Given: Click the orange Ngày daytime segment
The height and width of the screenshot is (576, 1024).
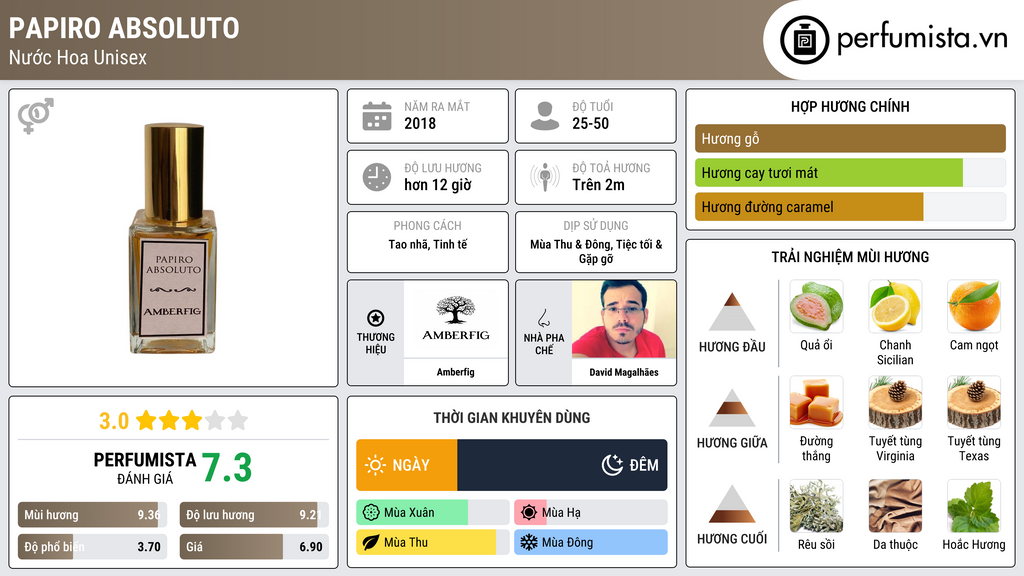Looking at the screenshot, I should point(407,465).
